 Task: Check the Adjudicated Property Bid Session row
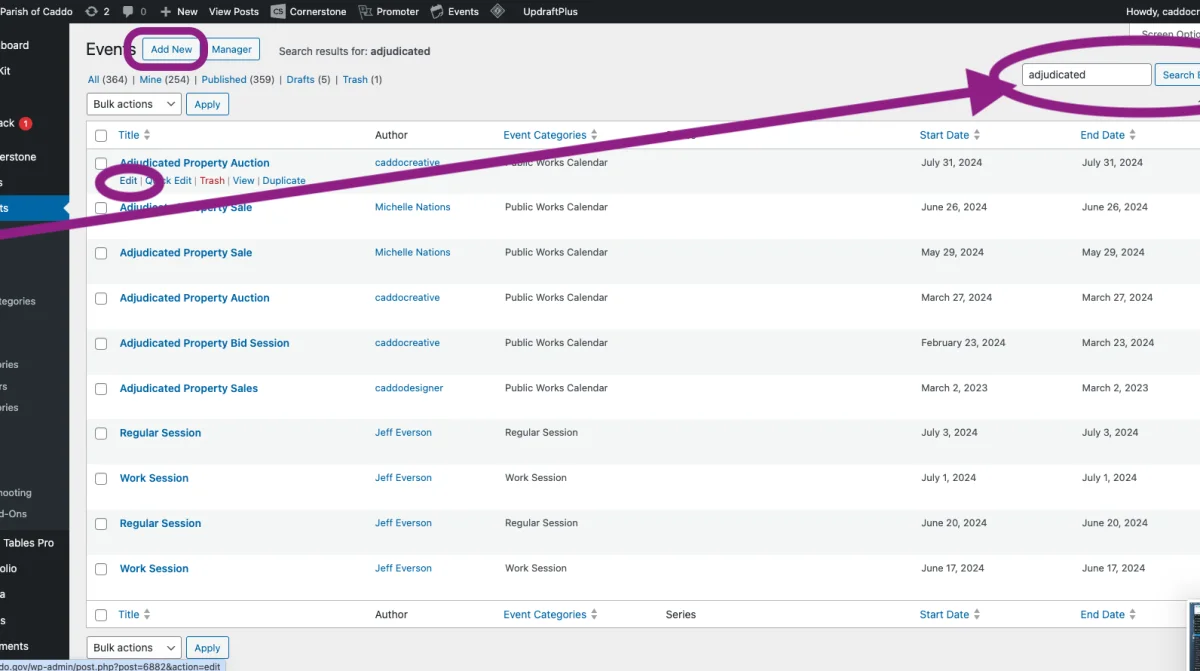(x=101, y=344)
